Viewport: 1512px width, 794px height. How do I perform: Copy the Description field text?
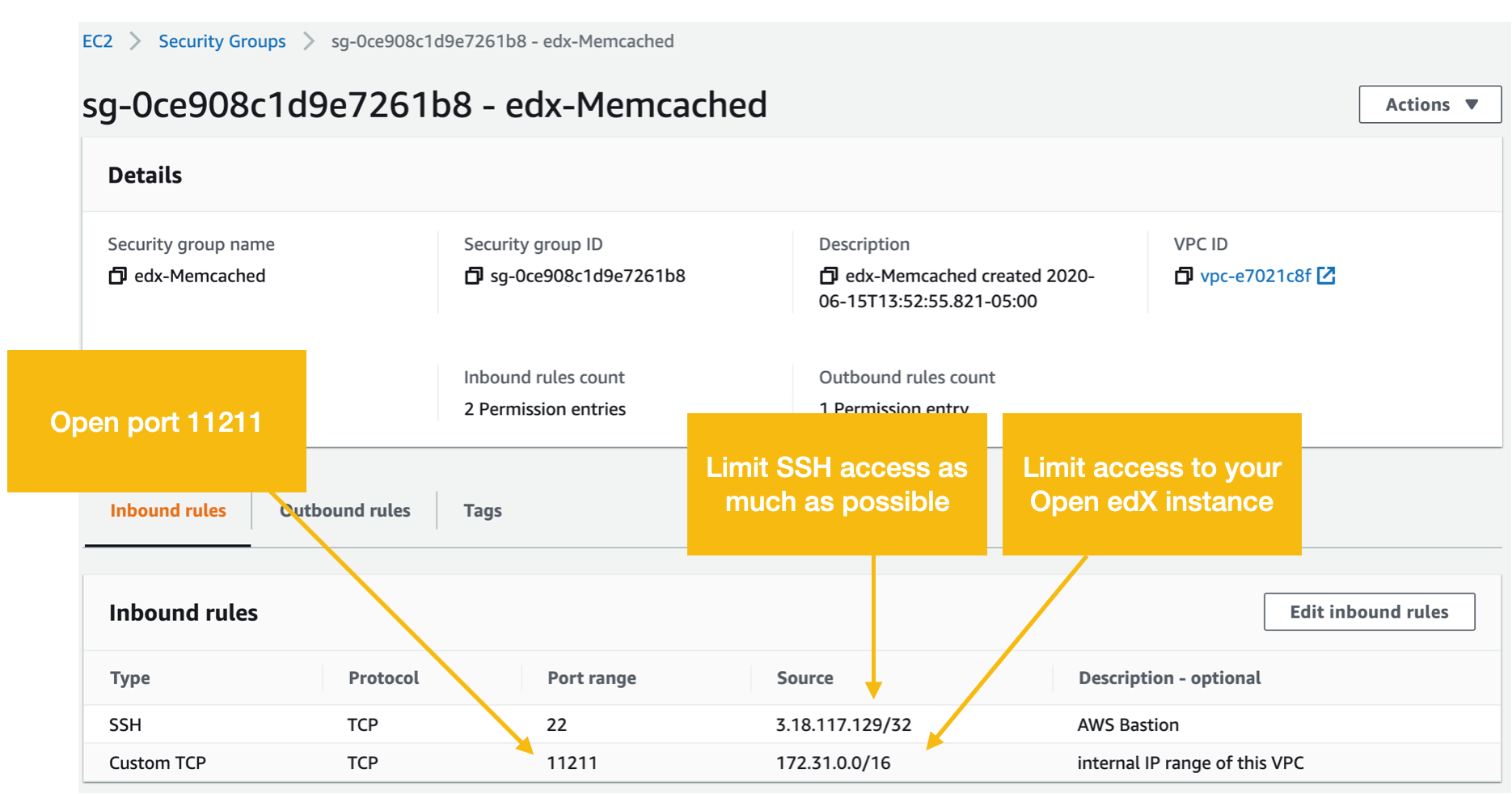[829, 276]
